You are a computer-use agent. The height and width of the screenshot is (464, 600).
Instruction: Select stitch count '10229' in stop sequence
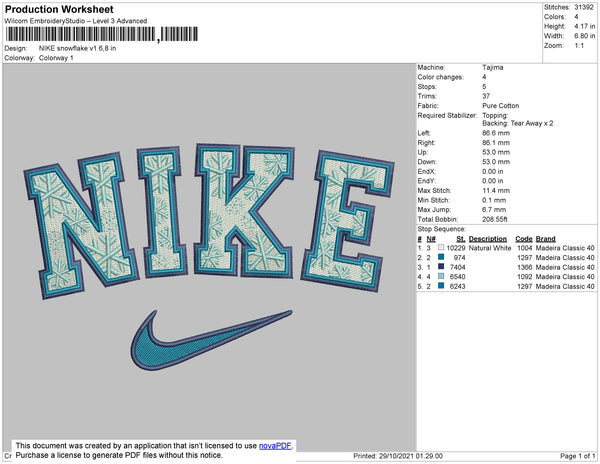tap(456, 248)
